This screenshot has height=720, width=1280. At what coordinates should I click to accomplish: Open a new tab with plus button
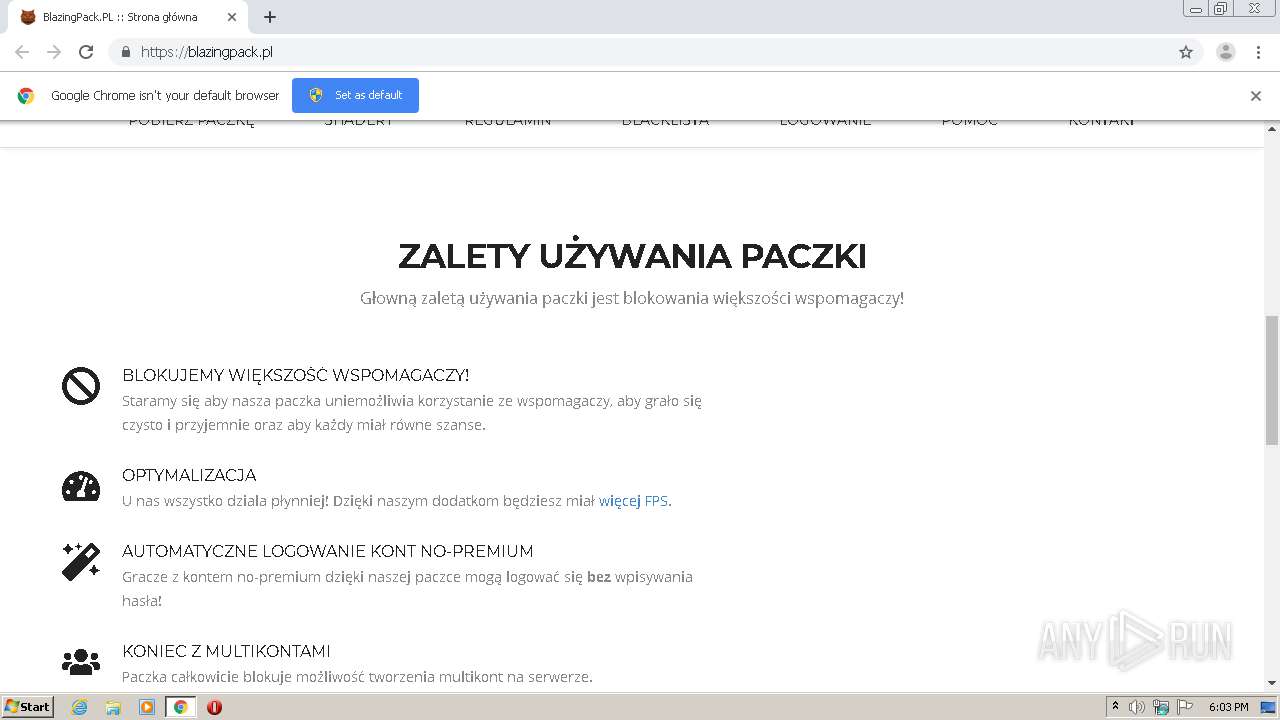point(270,17)
